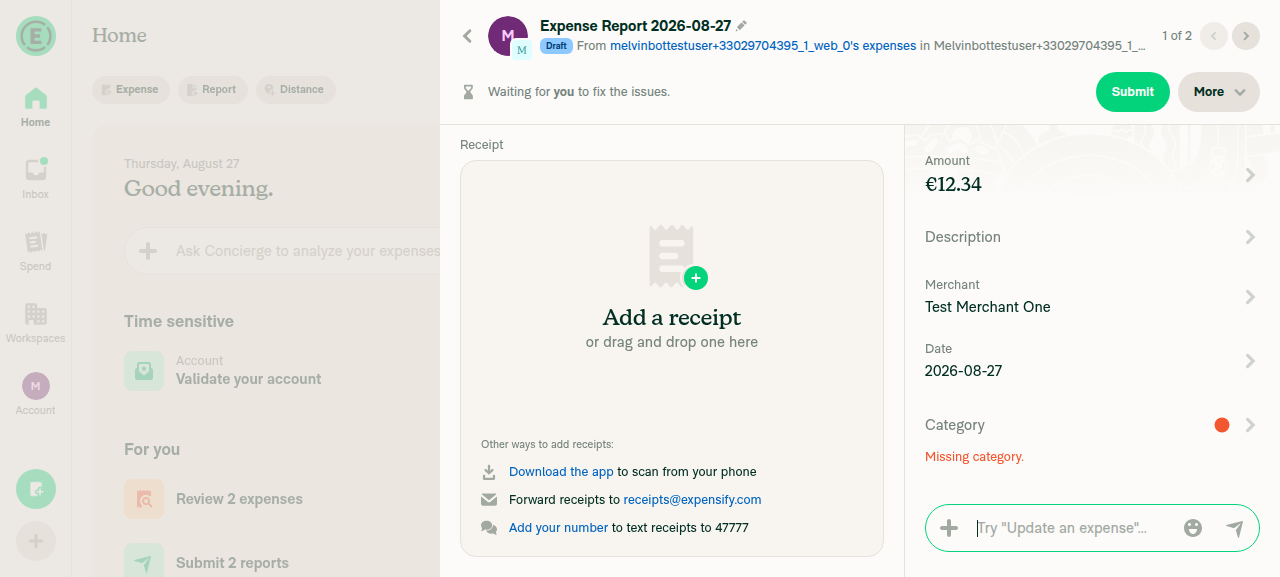The width and height of the screenshot is (1280, 577).
Task: Click the Expensify logo in the sidebar
Action: coord(35,36)
